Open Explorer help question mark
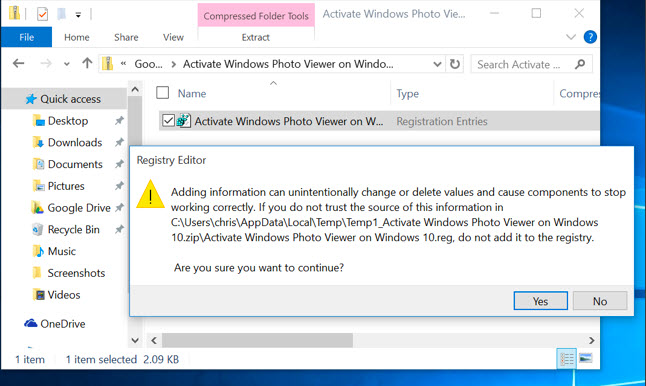This screenshot has height=386, width=646. click(590, 37)
